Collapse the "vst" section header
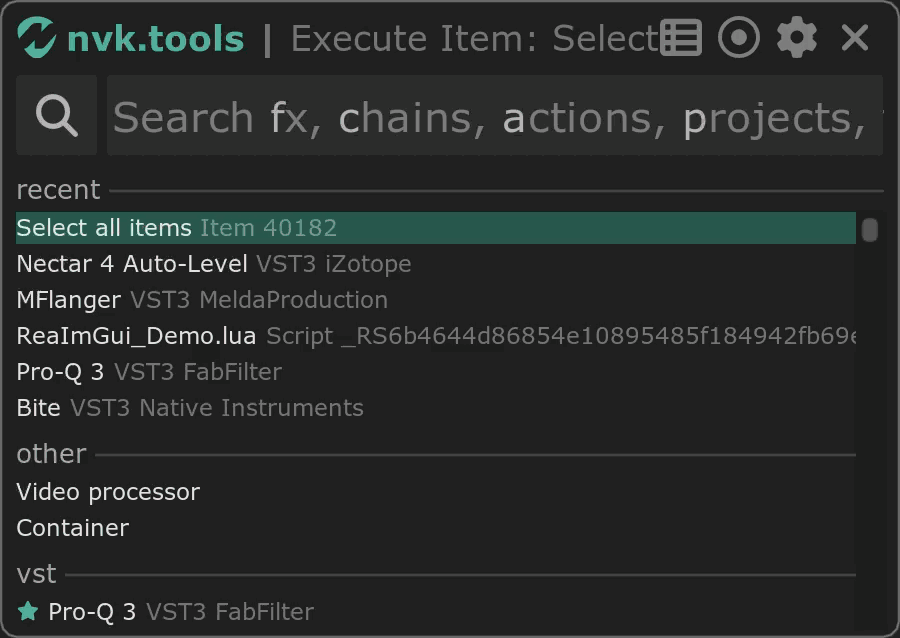The image size is (900, 638). (x=36, y=574)
